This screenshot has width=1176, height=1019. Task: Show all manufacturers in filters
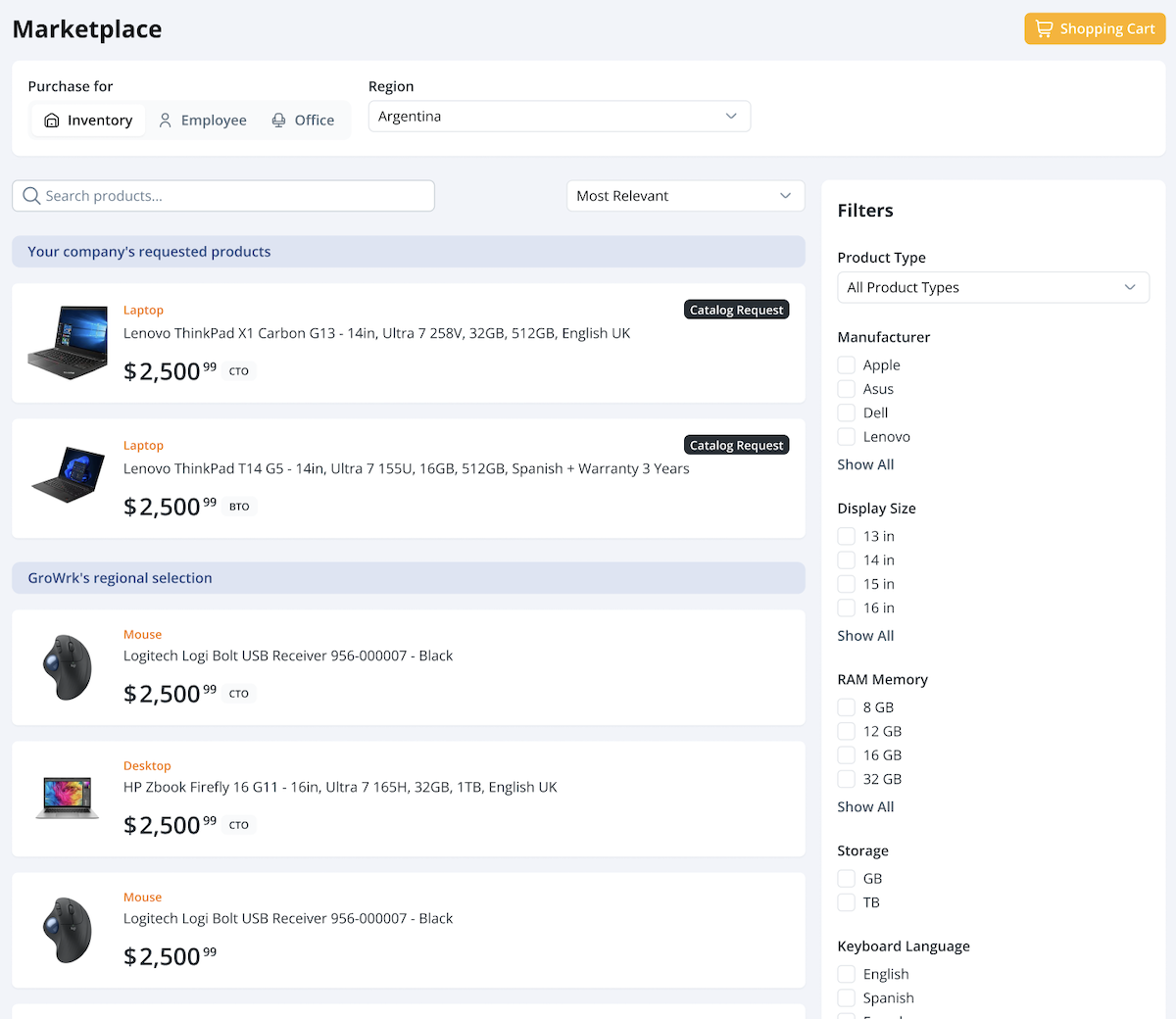point(865,464)
